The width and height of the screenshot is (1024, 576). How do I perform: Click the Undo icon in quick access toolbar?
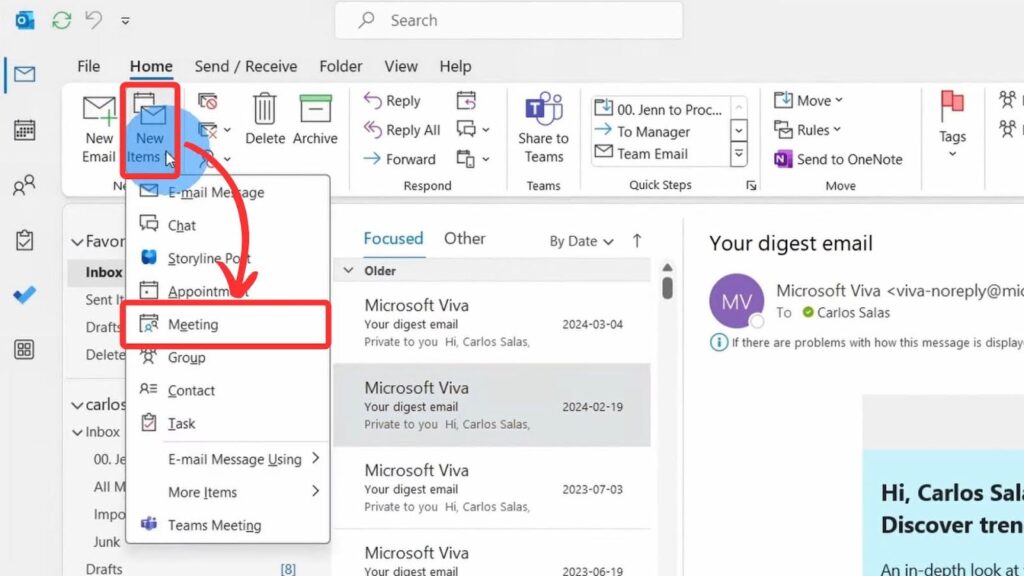pyautogui.click(x=94, y=19)
